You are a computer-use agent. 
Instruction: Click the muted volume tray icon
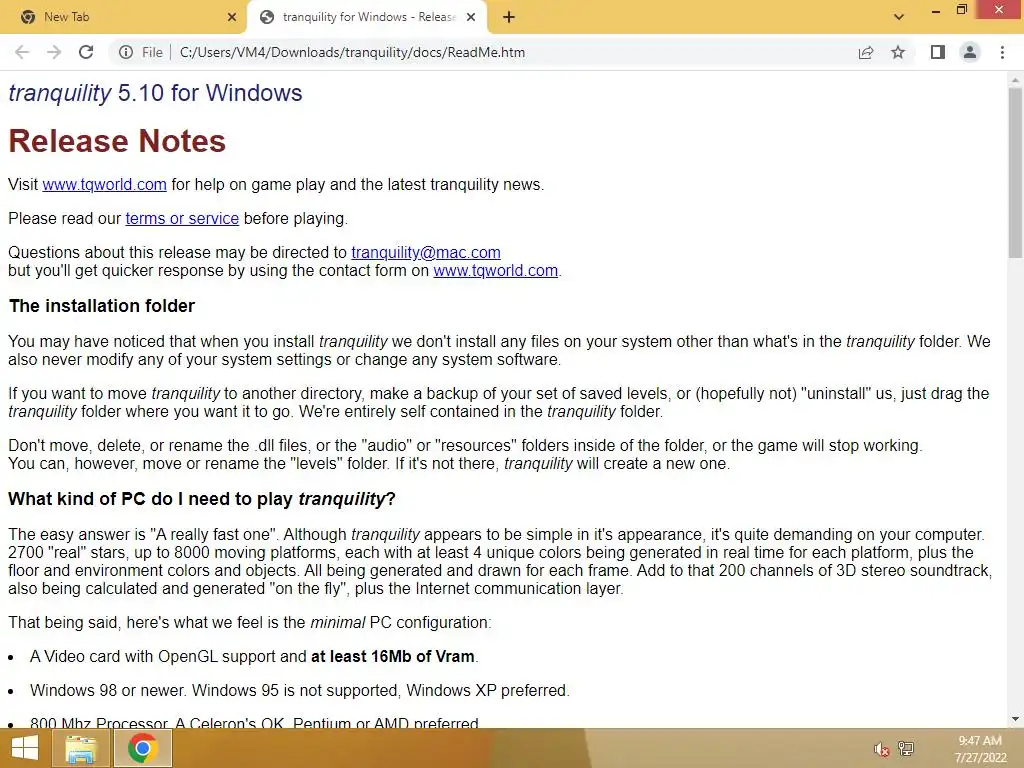(882, 749)
